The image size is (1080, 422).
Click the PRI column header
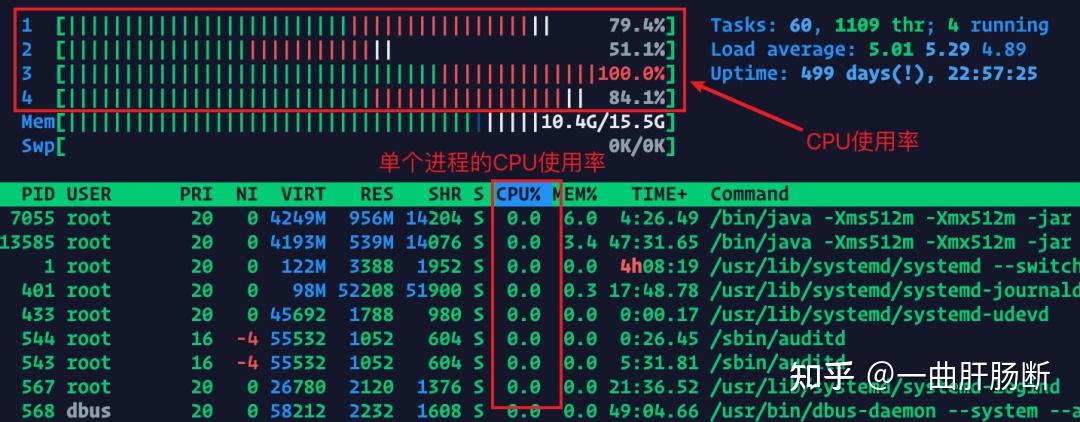(196, 194)
